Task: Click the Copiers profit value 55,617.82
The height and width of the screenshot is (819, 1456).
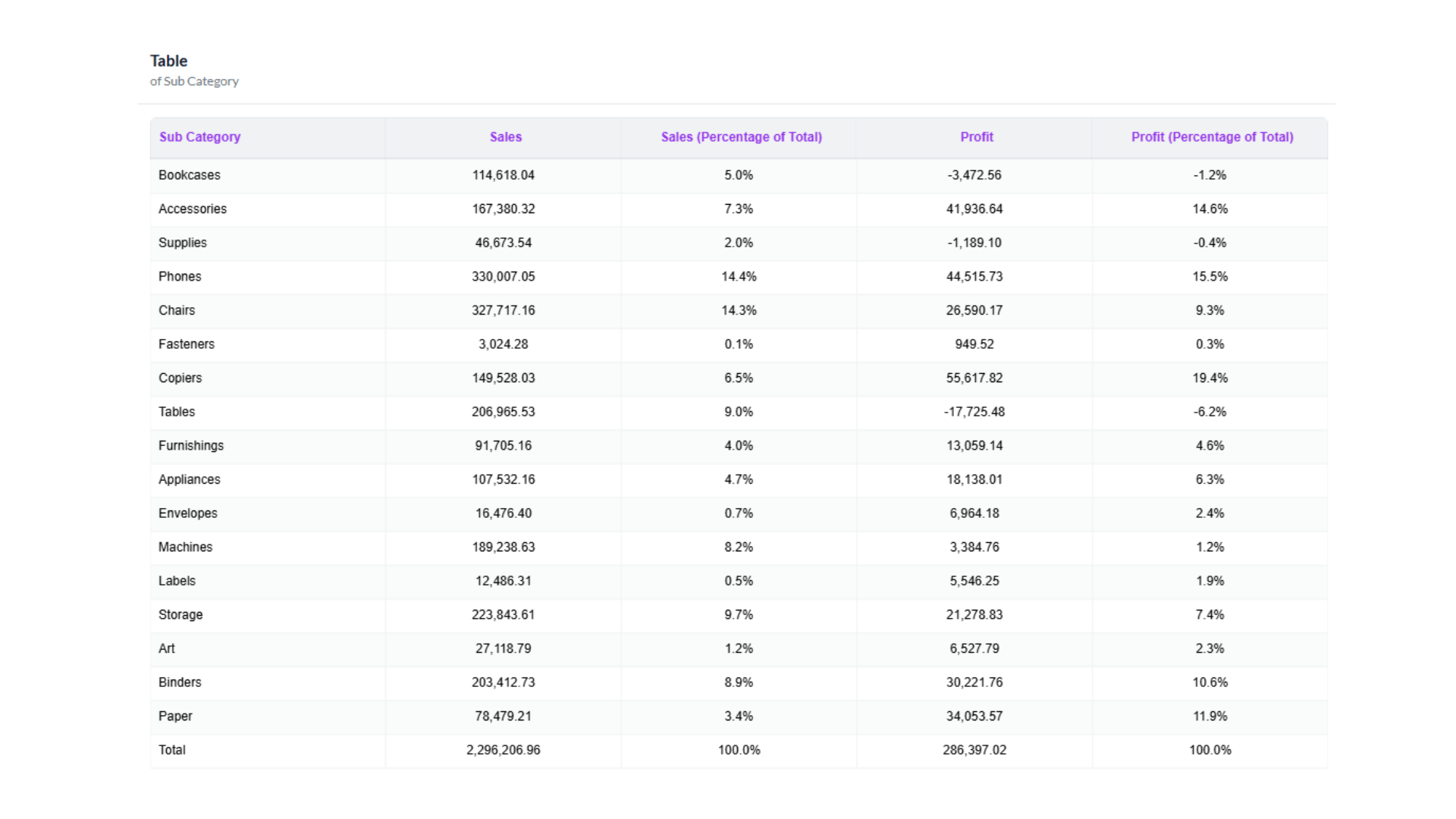Action: tap(974, 378)
